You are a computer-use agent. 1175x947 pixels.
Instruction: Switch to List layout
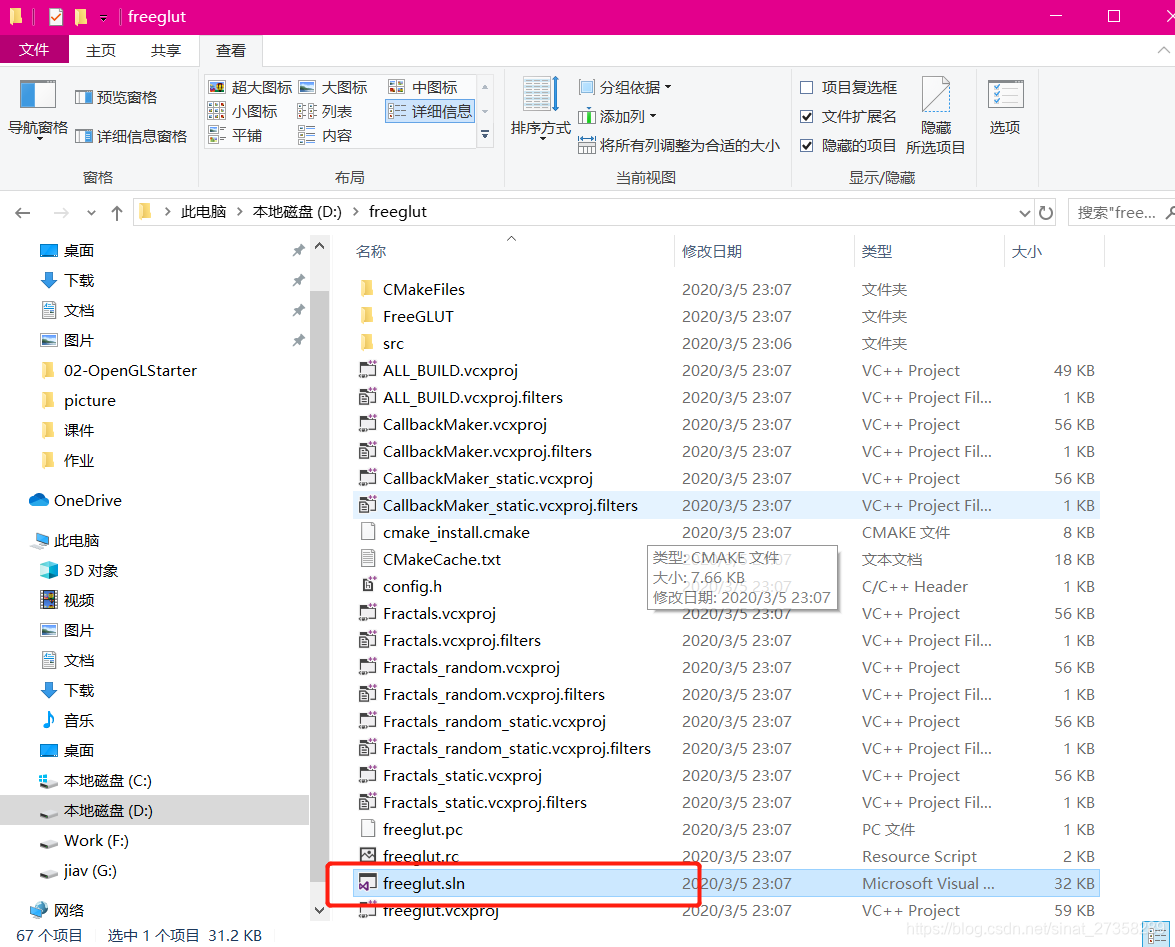point(324,112)
